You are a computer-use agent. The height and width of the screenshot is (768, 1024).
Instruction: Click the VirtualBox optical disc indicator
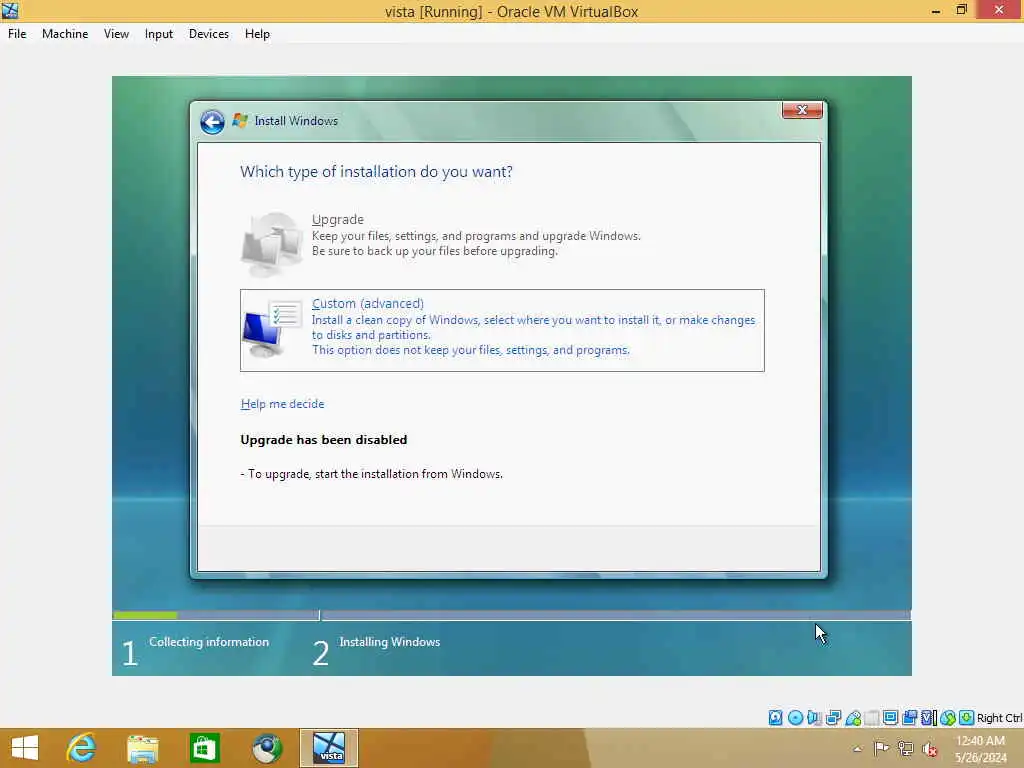(x=795, y=718)
